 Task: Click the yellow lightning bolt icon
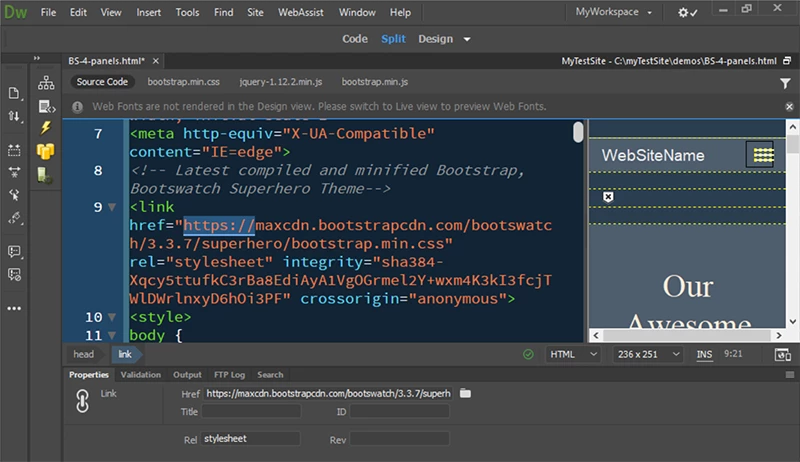46,127
